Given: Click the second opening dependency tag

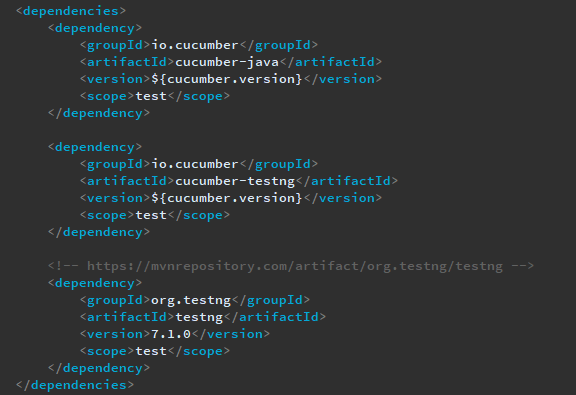Looking at the screenshot, I should pos(95,147).
